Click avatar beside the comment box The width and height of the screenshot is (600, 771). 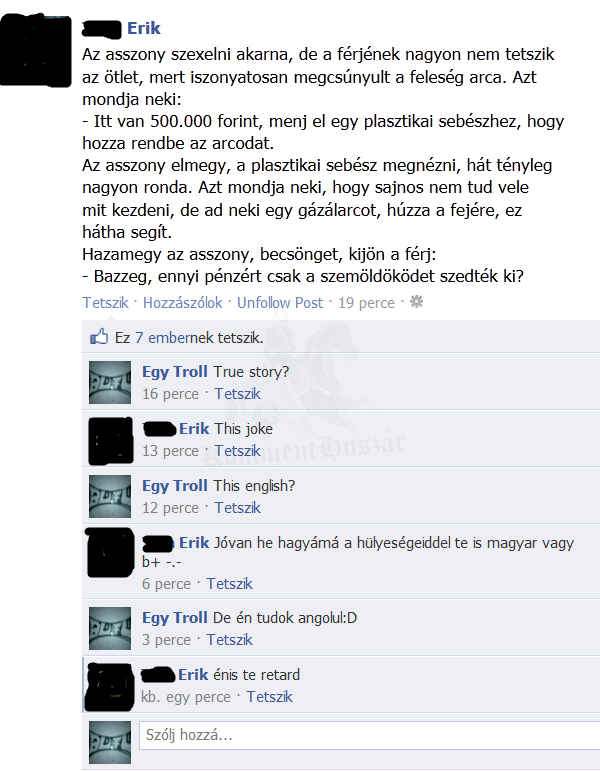(x=110, y=742)
